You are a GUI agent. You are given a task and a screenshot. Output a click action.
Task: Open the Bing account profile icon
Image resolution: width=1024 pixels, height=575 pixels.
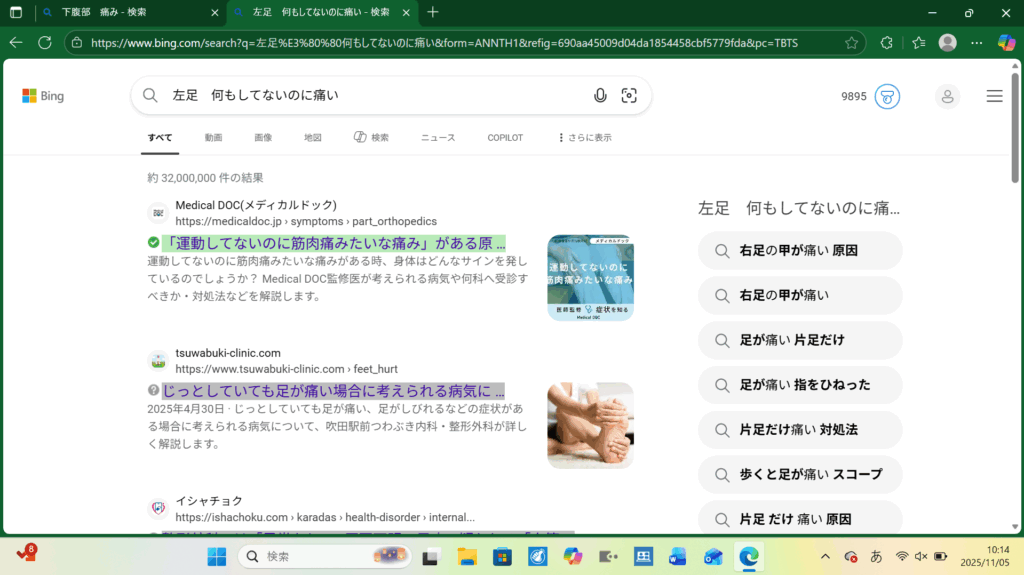(x=946, y=96)
